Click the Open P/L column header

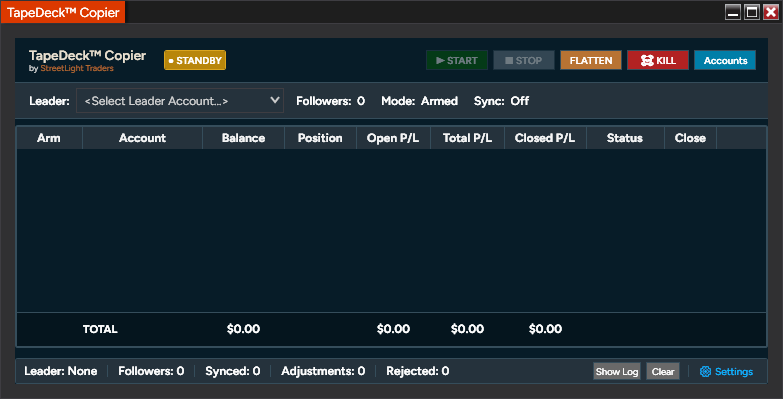coord(393,138)
